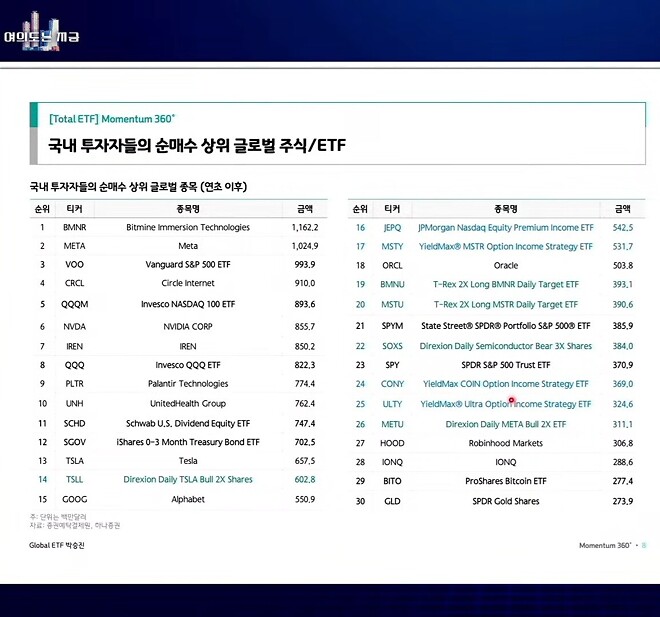Click 'Palantir Technologies' name
Image resolution: width=660 pixels, height=617 pixels.
(x=188, y=383)
